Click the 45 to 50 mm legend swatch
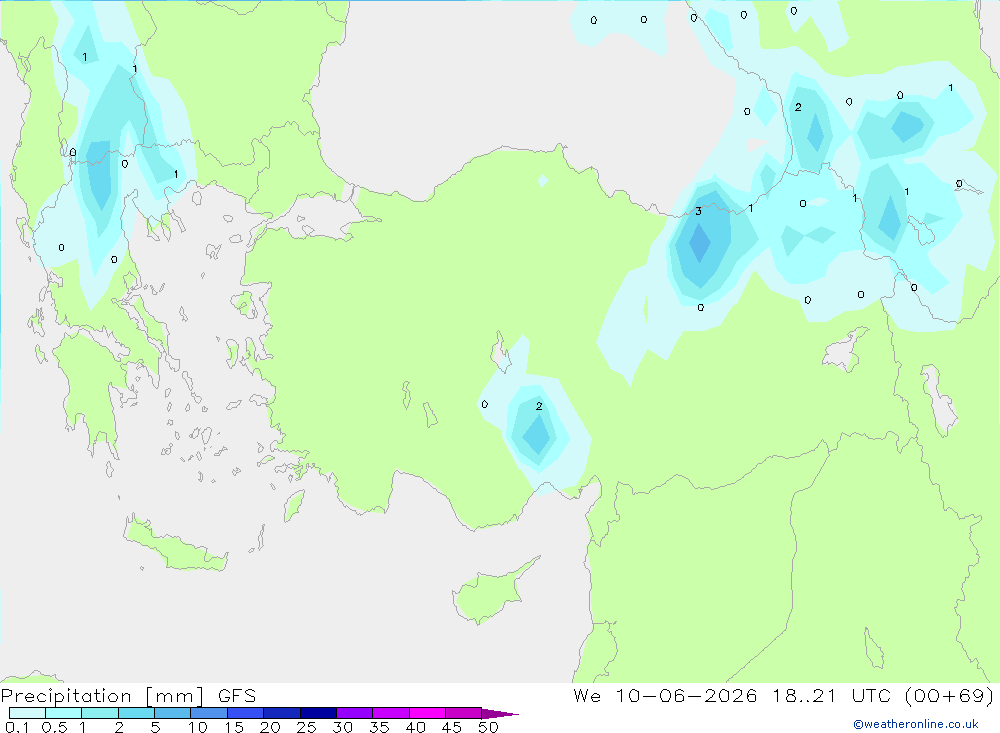 pyautogui.click(x=464, y=713)
